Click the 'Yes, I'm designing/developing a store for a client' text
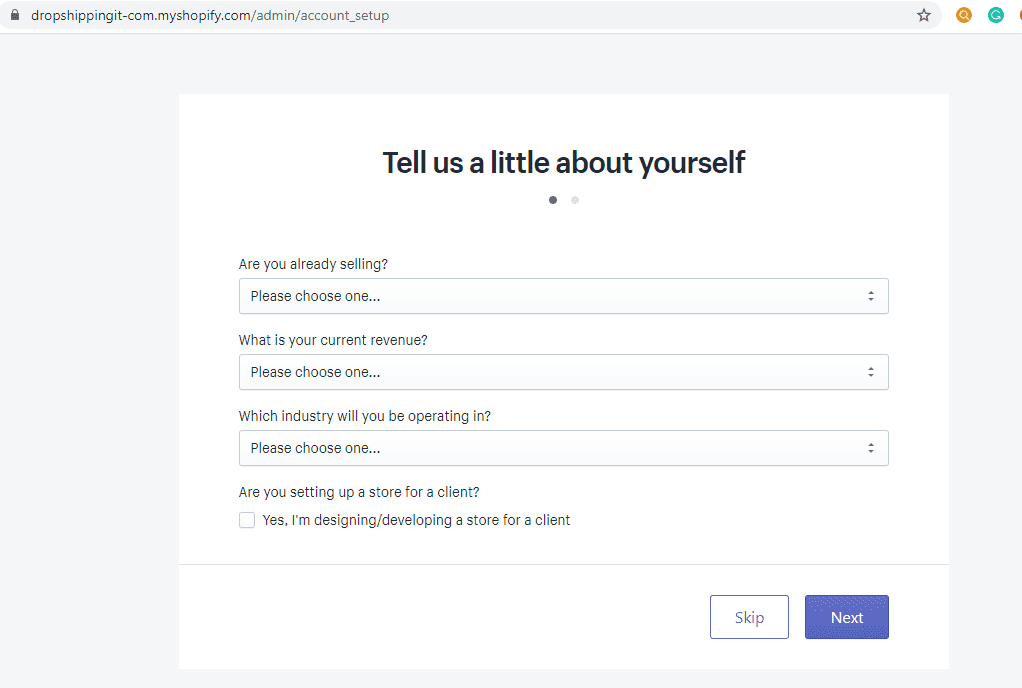This screenshot has height=688, width=1022. [416, 520]
